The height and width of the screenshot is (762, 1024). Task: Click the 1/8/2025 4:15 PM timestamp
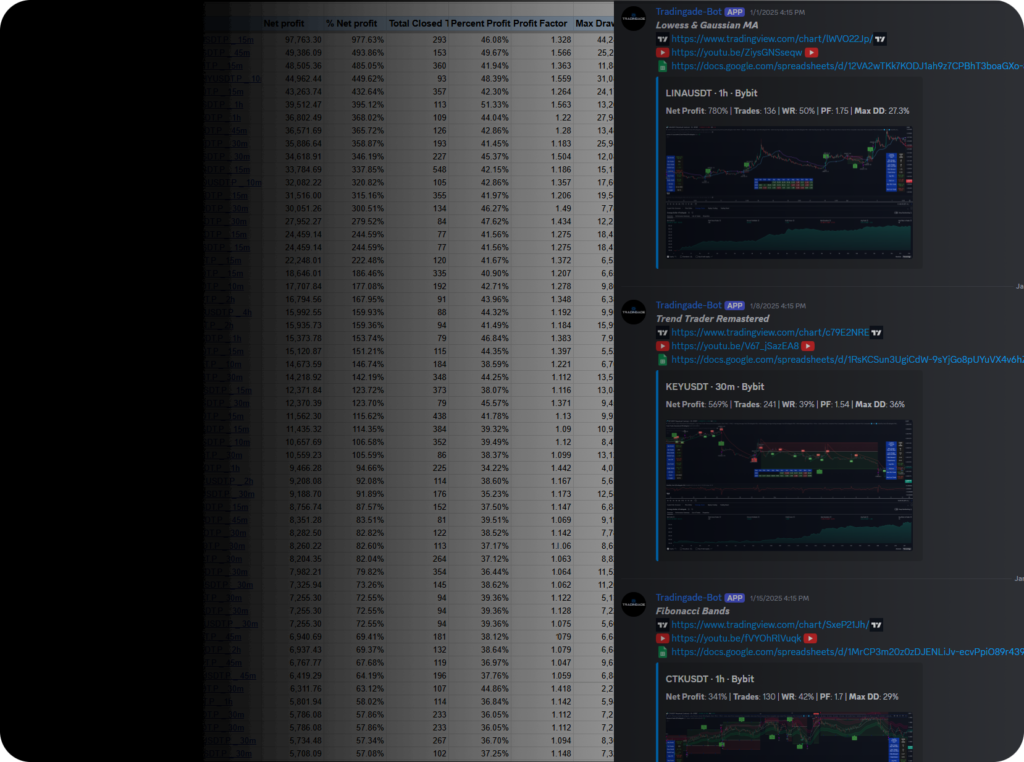point(778,306)
